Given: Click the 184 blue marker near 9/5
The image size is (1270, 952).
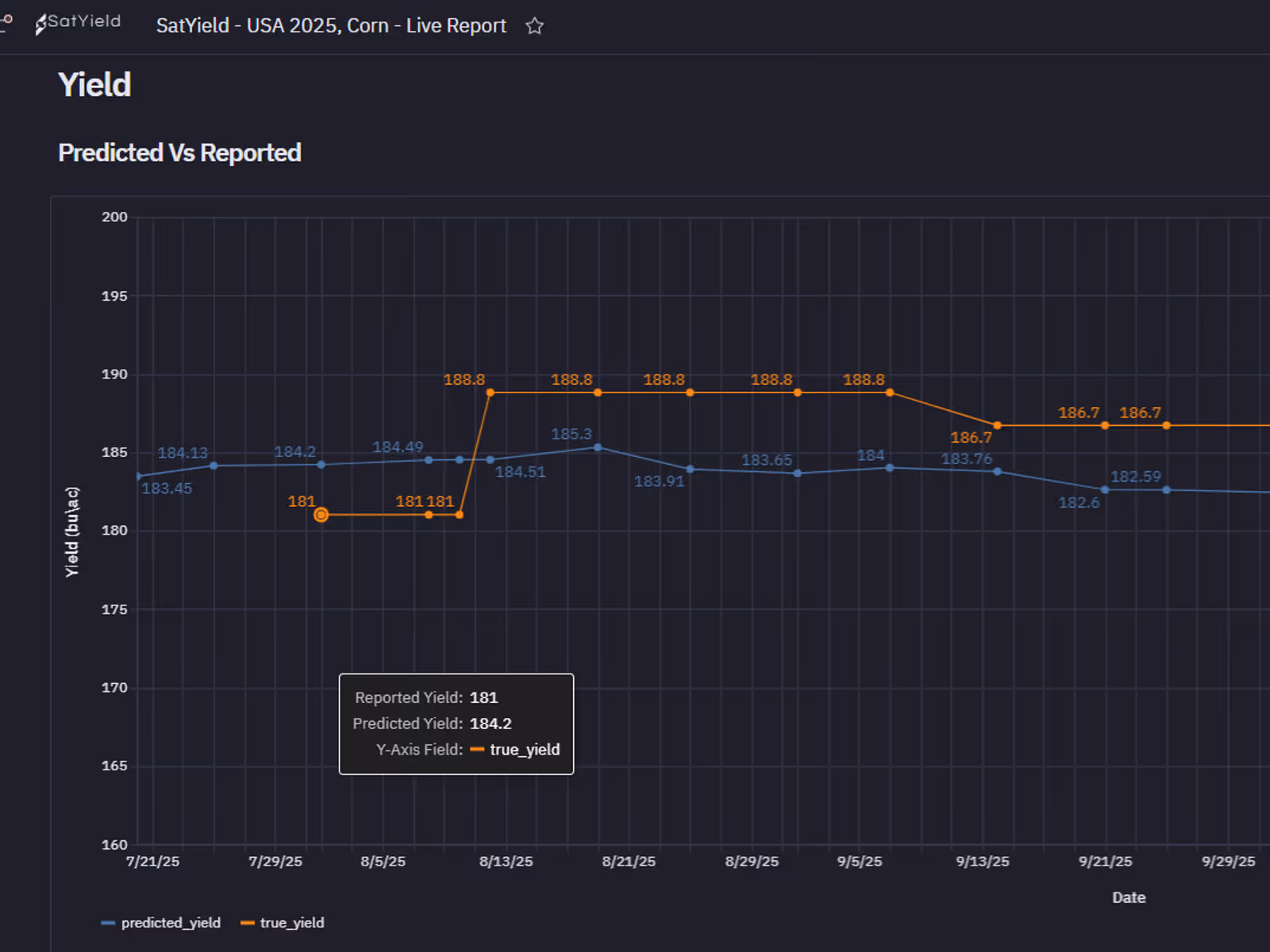Looking at the screenshot, I should [x=889, y=467].
